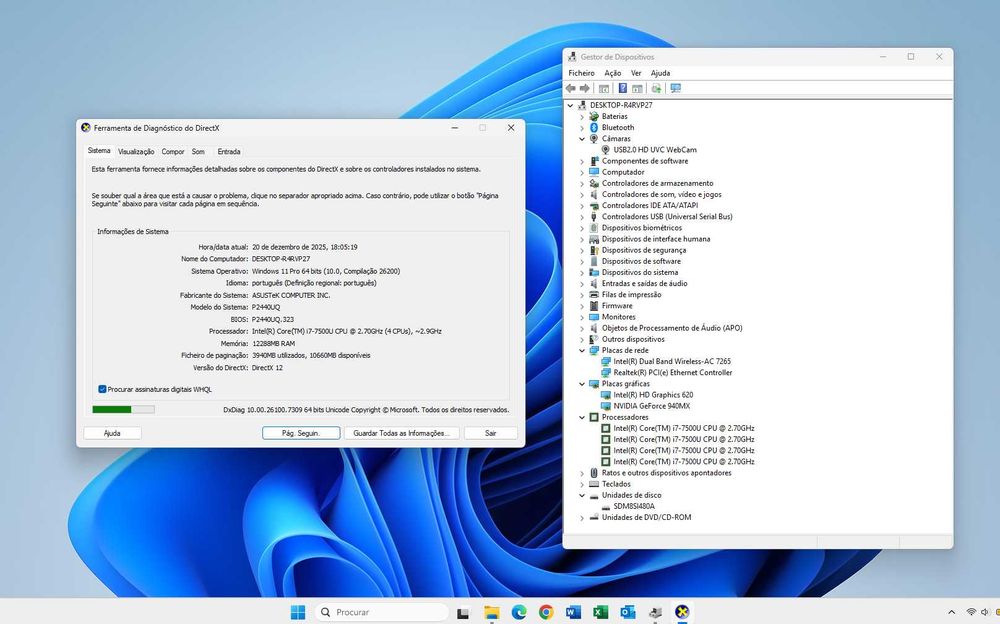
Task: Switch to the Compor tab
Action: click(x=173, y=152)
